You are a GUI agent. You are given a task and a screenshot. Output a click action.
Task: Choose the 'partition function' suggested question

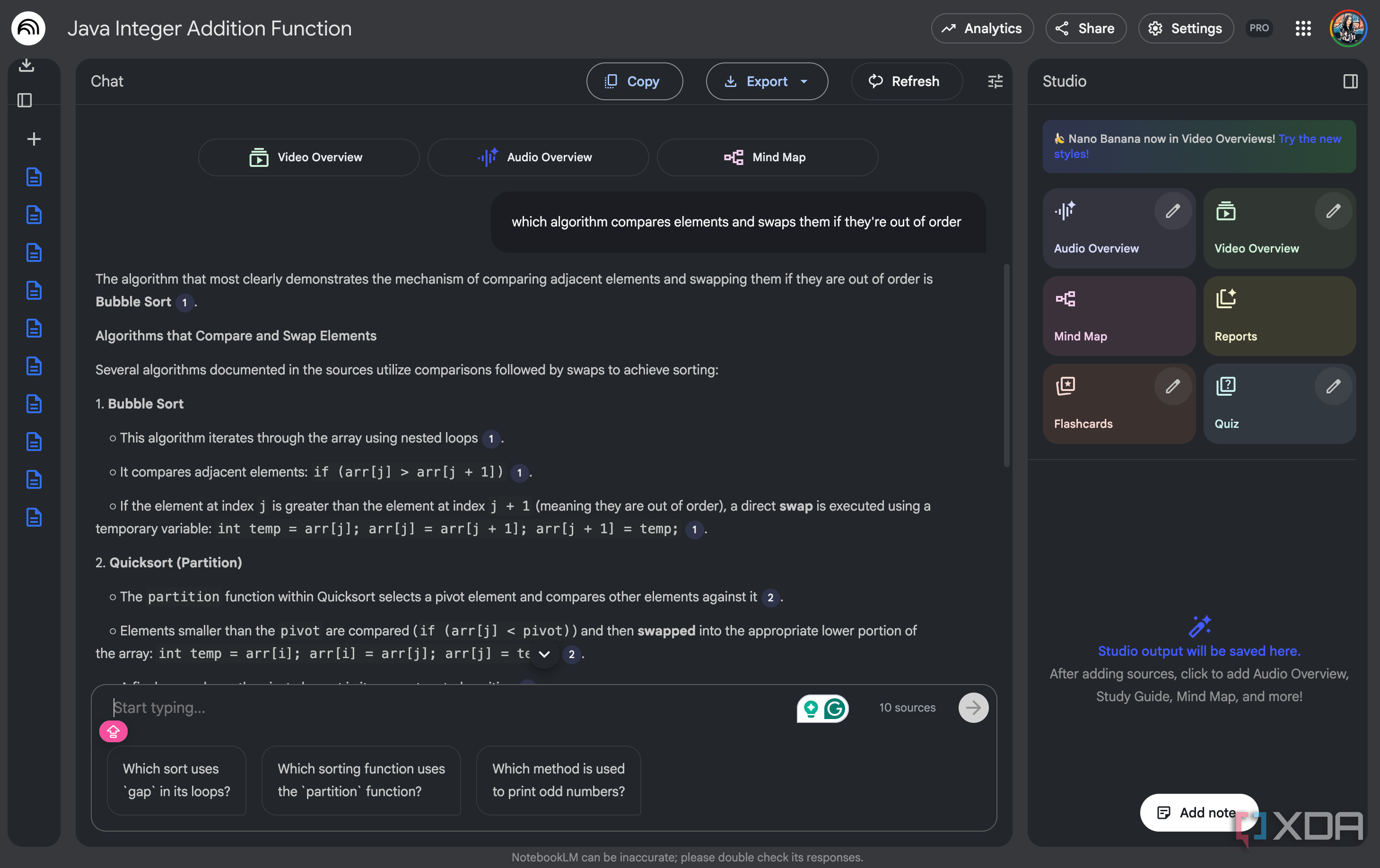361,780
